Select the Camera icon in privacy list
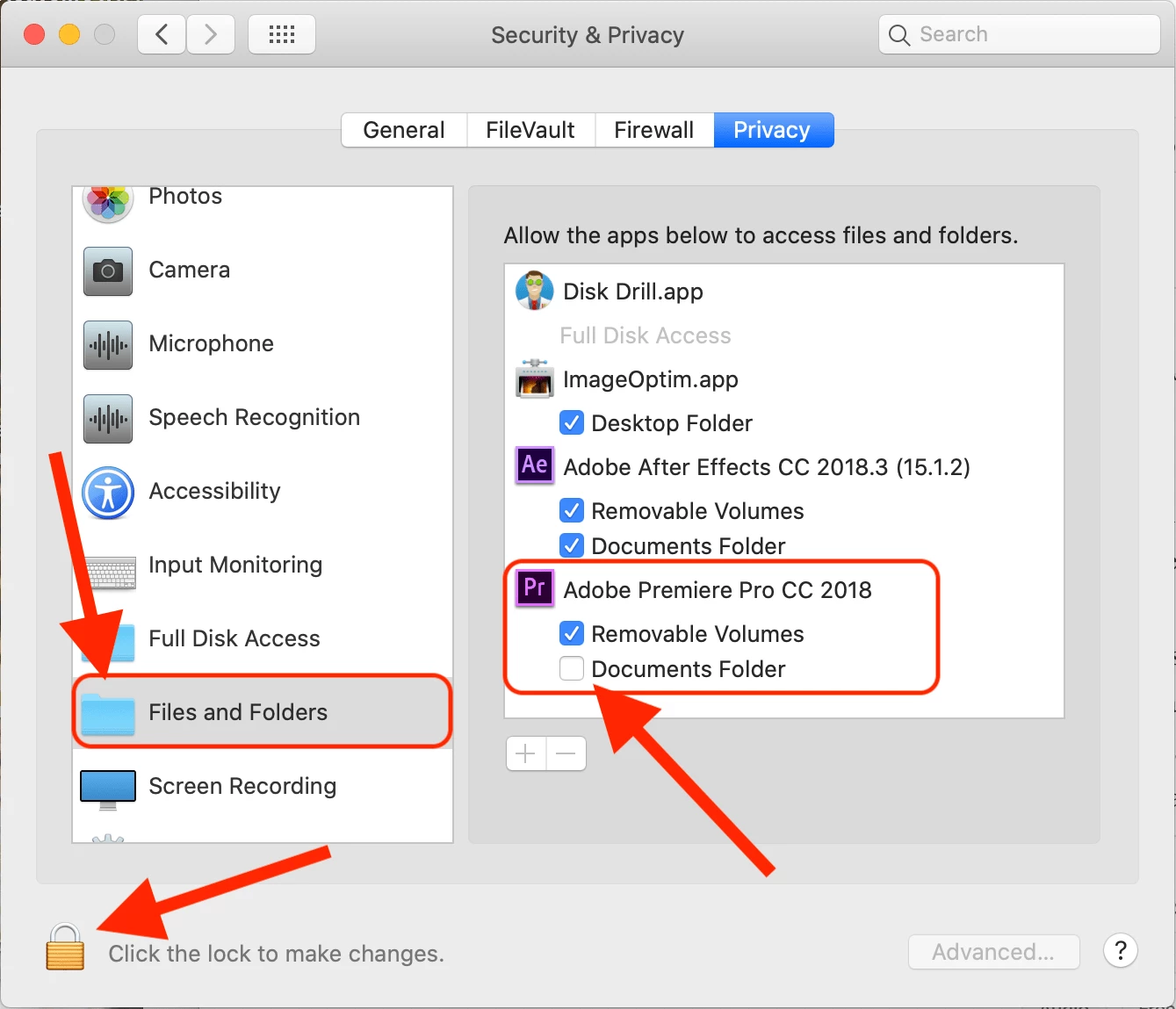The image size is (1176, 1009). click(x=108, y=270)
